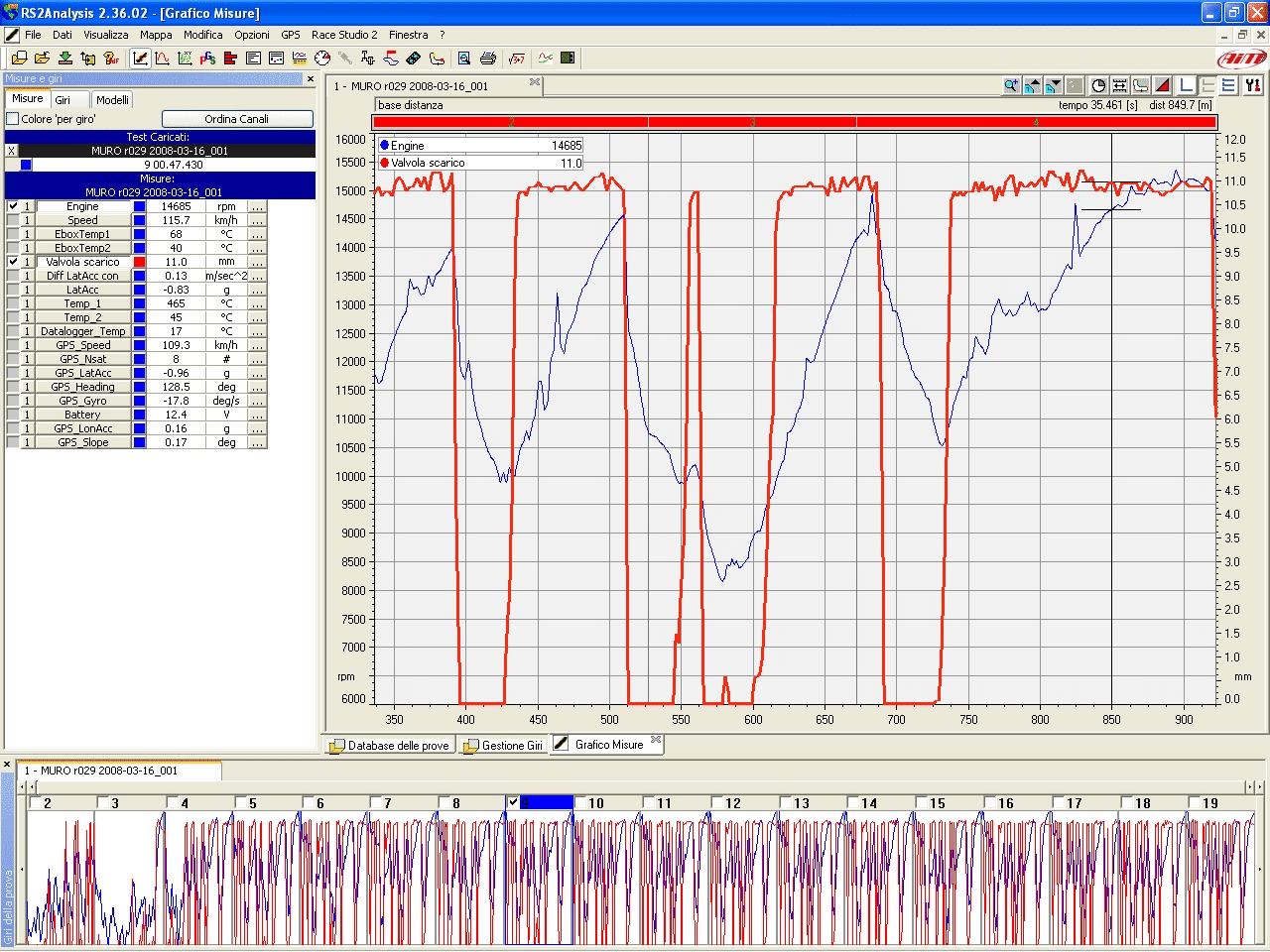Click the magnifier zoom icon above the graph
This screenshot has height=952, width=1270.
[x=1010, y=86]
